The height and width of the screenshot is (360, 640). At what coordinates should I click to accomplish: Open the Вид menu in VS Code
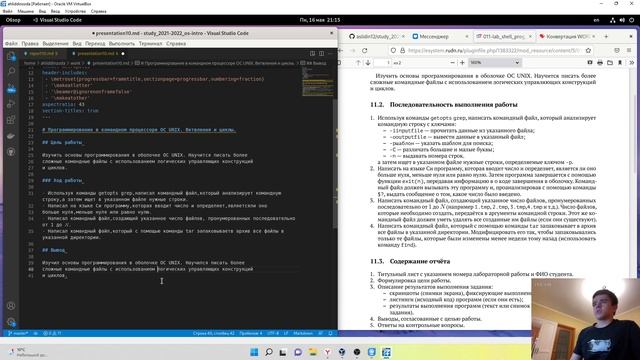point(77,44)
